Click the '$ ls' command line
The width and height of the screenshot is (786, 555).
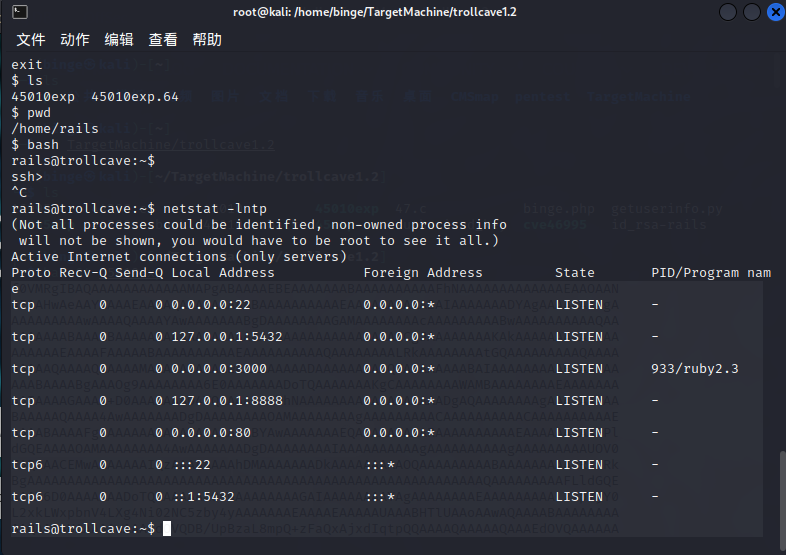click(x=27, y=81)
